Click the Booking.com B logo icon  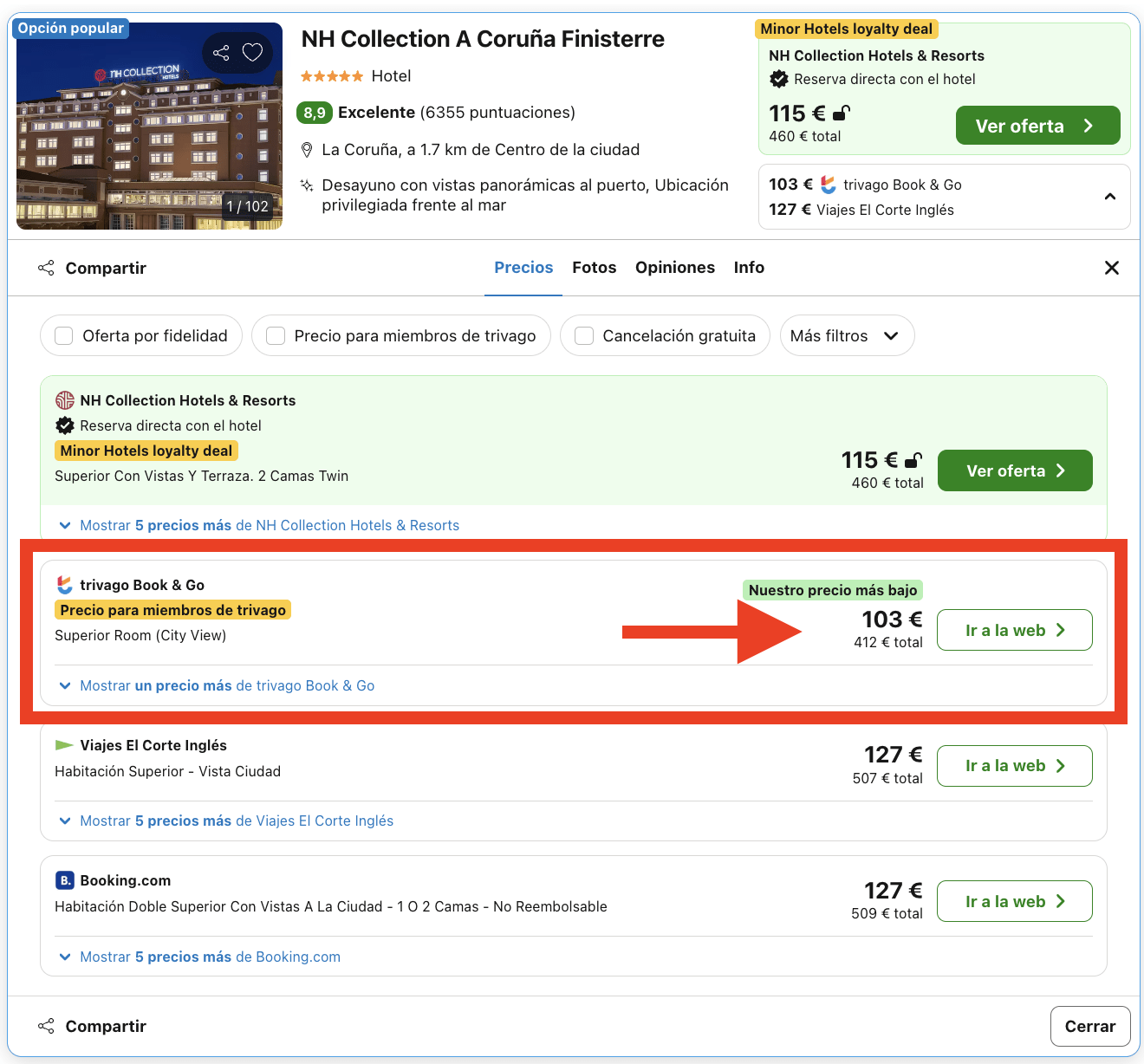point(64,879)
